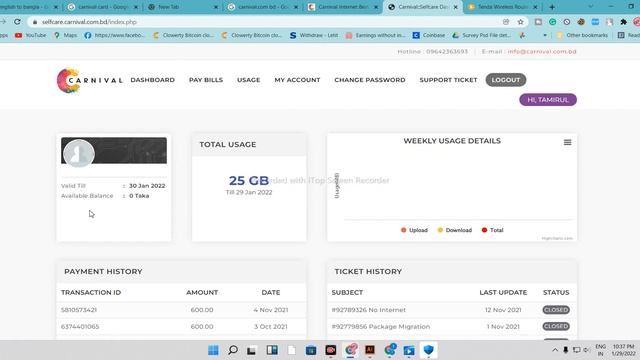Click the volume tray icon

(x=587, y=350)
